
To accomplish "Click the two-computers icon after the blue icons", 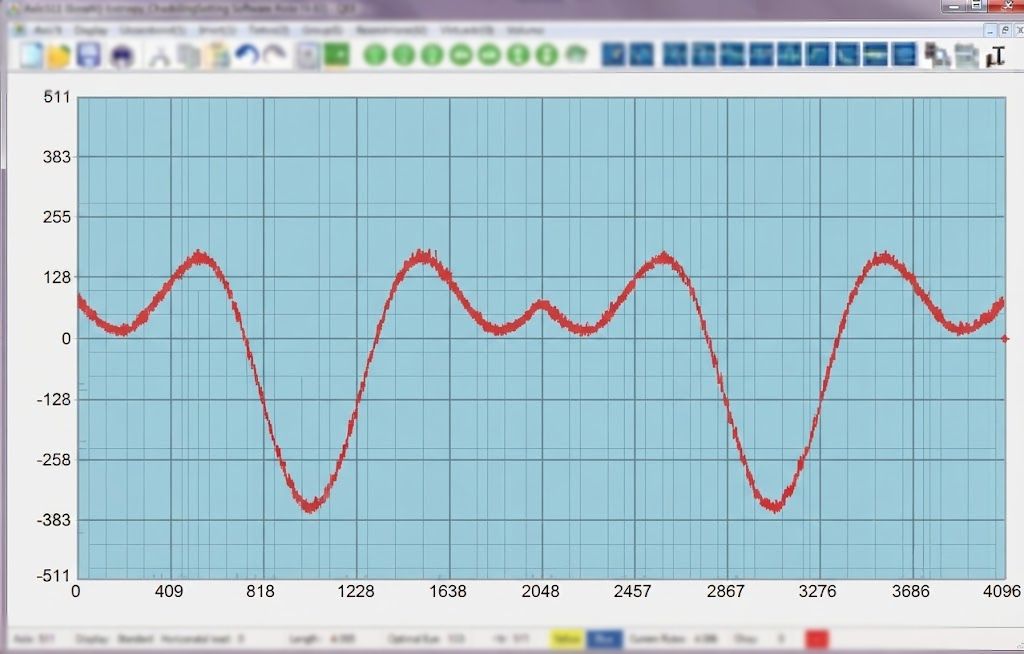I will [938, 56].
